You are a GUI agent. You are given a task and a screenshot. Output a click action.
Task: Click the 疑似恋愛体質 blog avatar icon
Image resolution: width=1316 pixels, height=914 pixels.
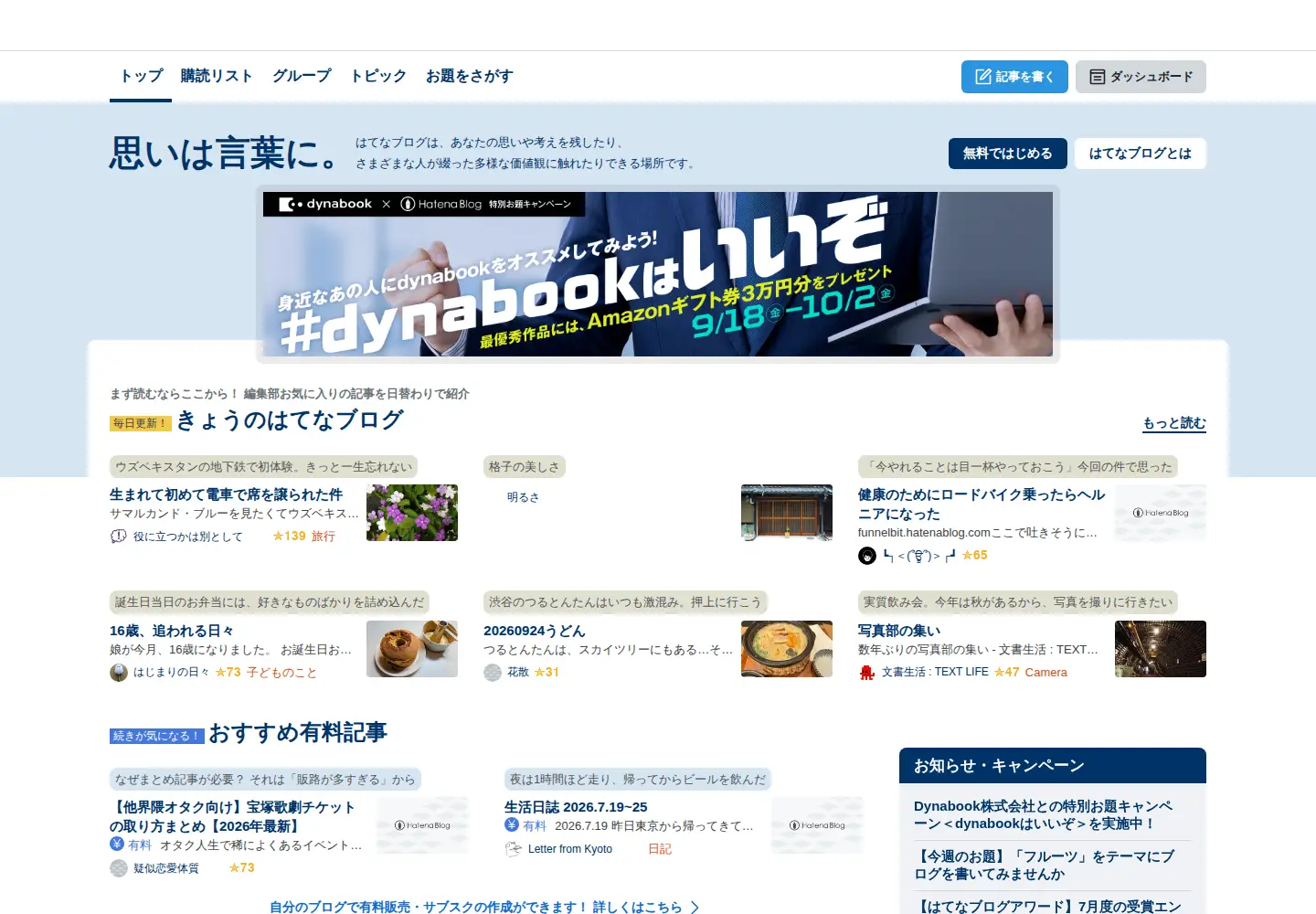pyautogui.click(x=119, y=868)
